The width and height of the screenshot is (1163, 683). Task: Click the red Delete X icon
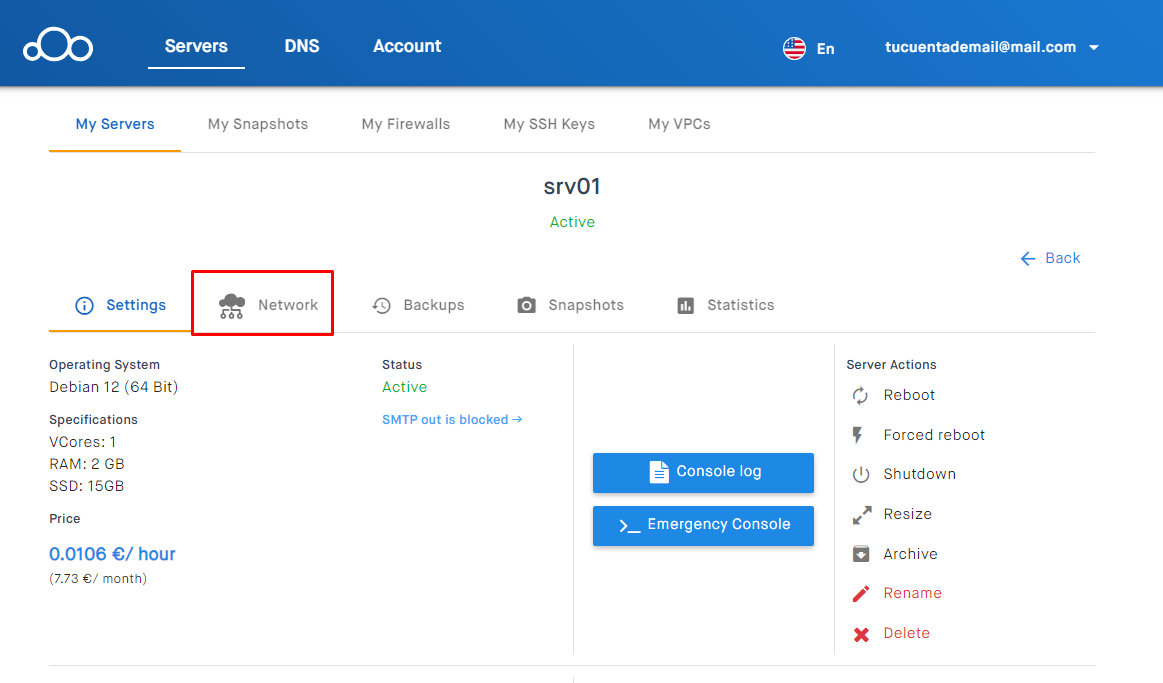(x=860, y=634)
